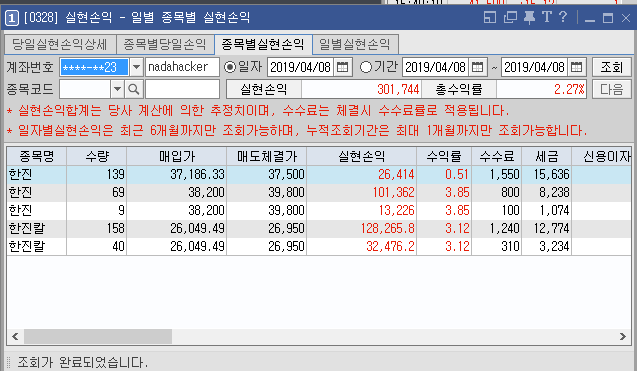This screenshot has height=371, width=637.
Task: Click purchase price 37,186.33
Action: click(197, 175)
